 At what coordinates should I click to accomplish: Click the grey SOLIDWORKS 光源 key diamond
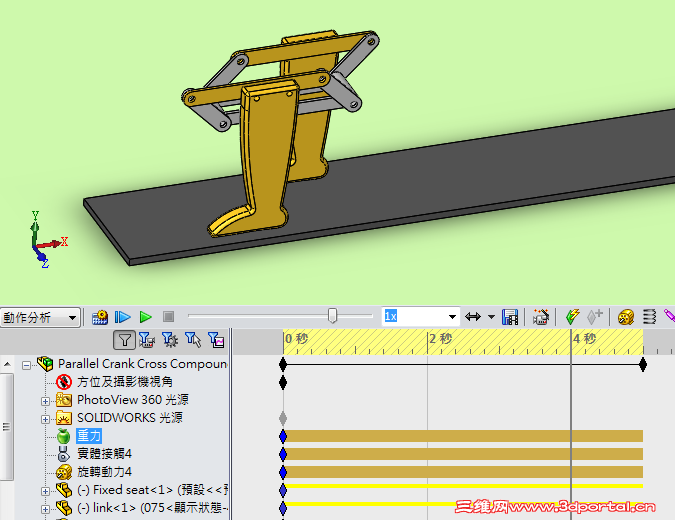(x=283, y=418)
